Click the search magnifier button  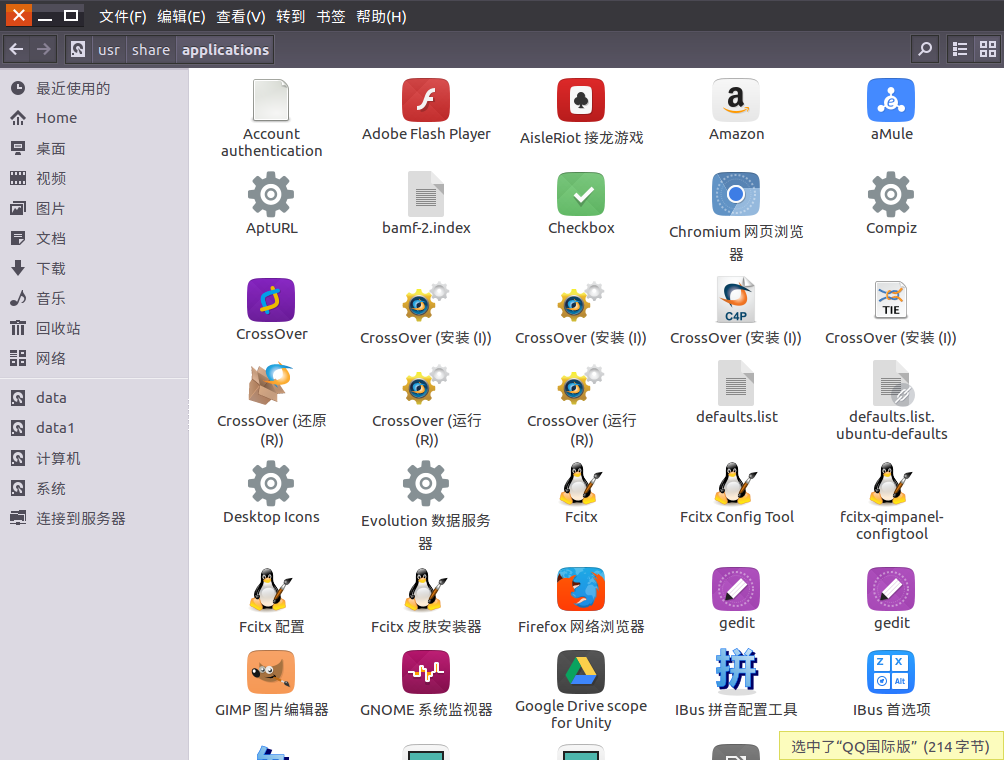pos(925,49)
